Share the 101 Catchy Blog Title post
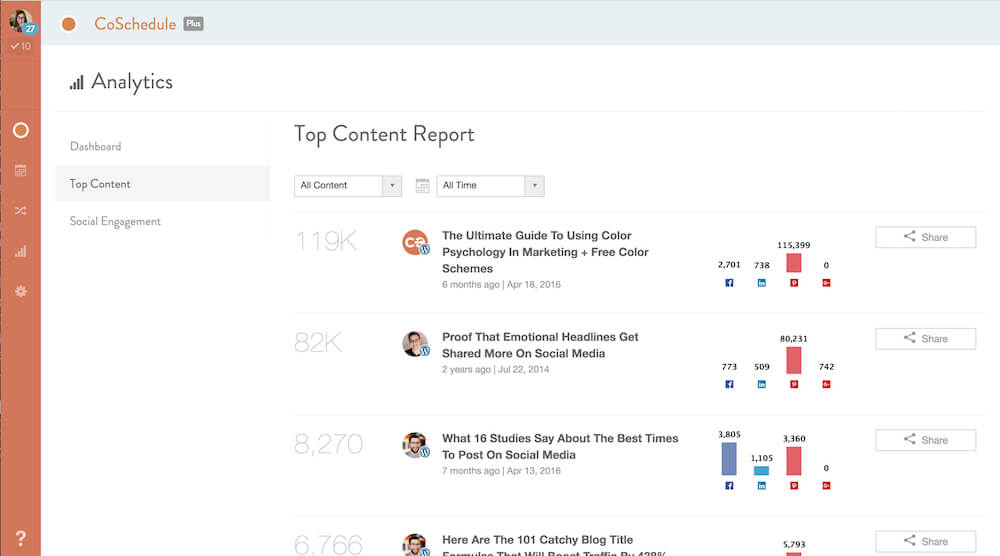1000x556 pixels. pyautogui.click(x=925, y=541)
